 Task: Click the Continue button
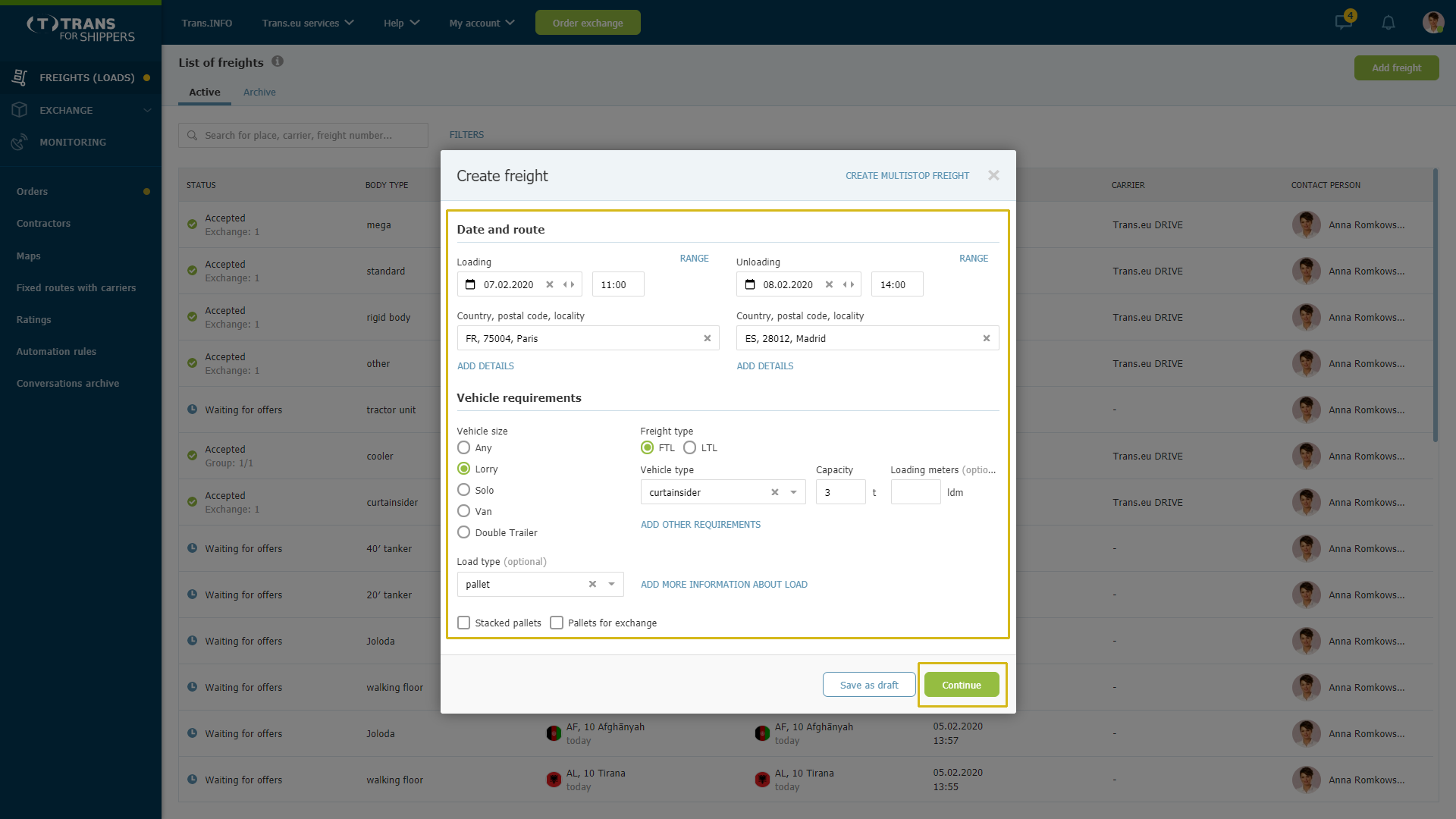point(962,685)
